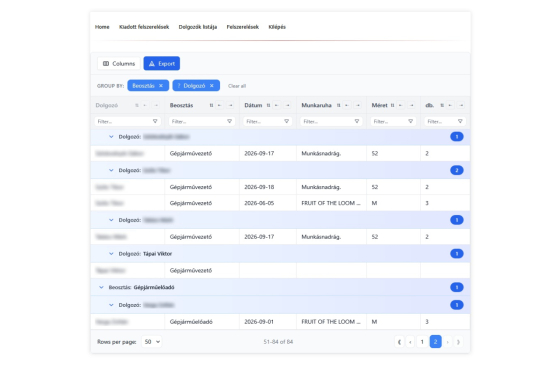
Task: Click the filter funnel icon under Dátum column
Action: [x=286, y=121]
